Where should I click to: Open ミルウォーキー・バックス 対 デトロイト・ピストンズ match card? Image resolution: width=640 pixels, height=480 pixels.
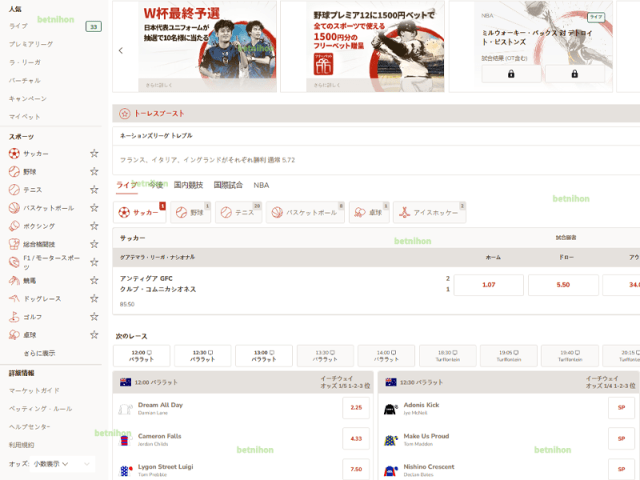pos(531,46)
